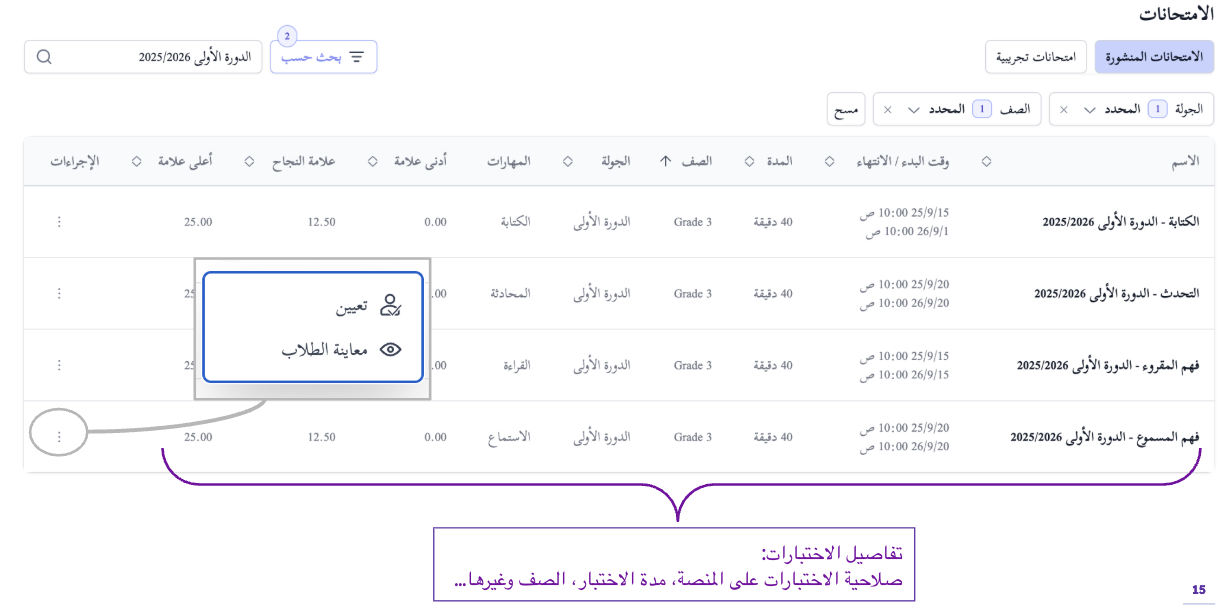The image size is (1228, 616).
Task: Open actions menu for فهم المقروء row
Action: click(x=59, y=365)
